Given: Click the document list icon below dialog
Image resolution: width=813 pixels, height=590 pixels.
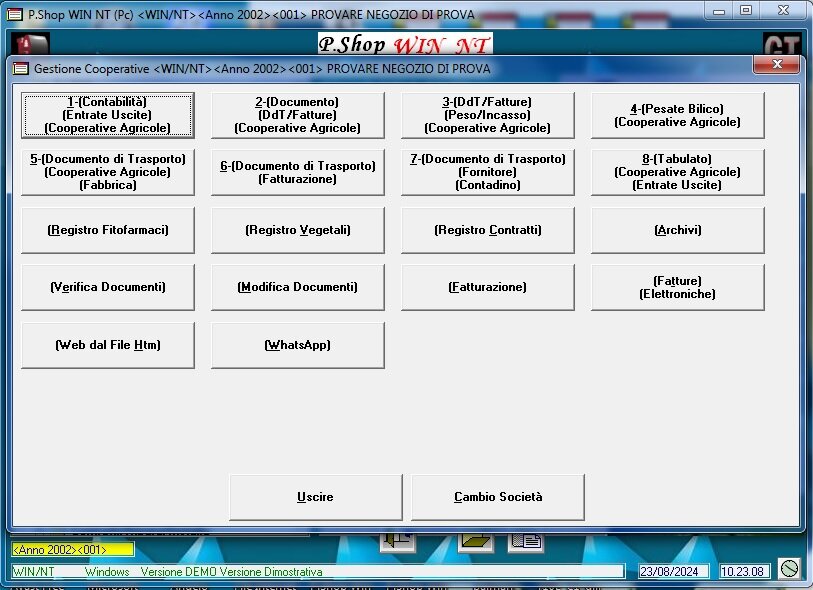Looking at the screenshot, I should coord(525,542).
